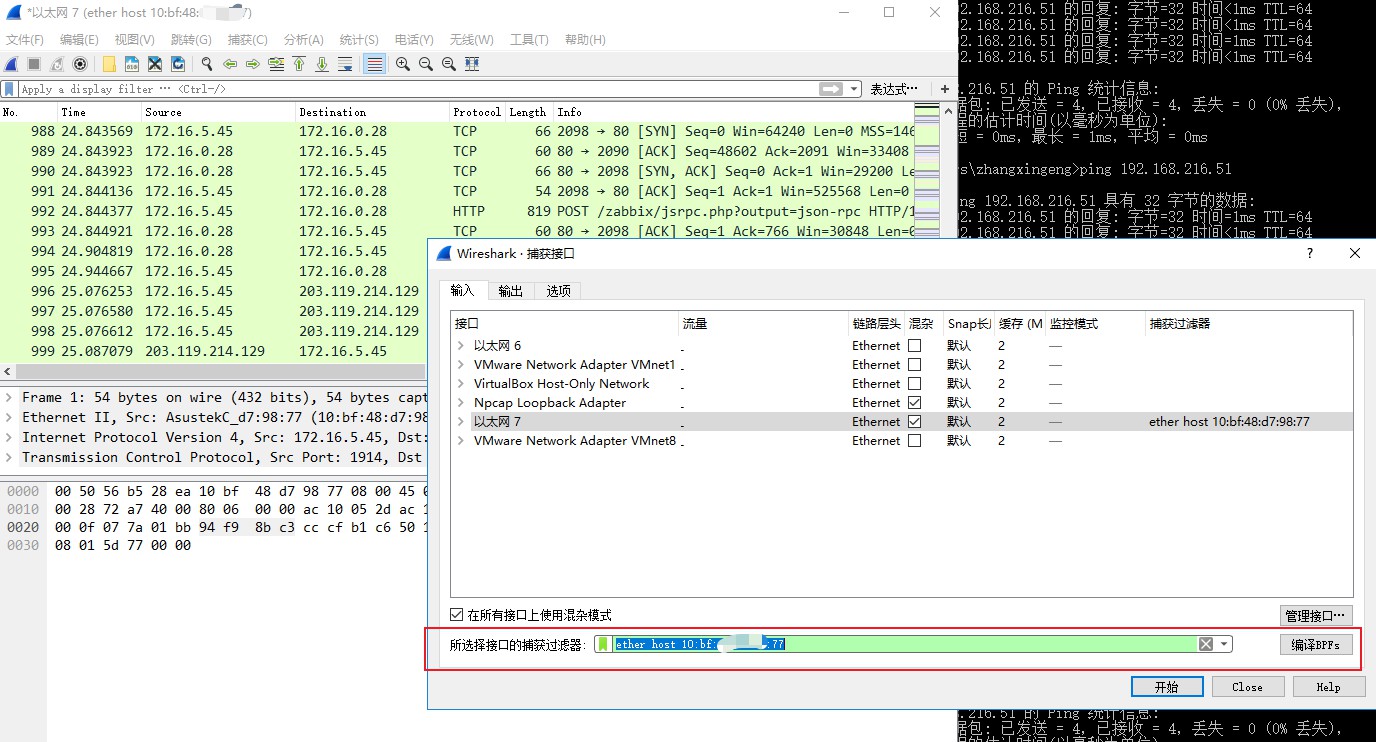Jump to first packet icon

[x=299, y=64]
